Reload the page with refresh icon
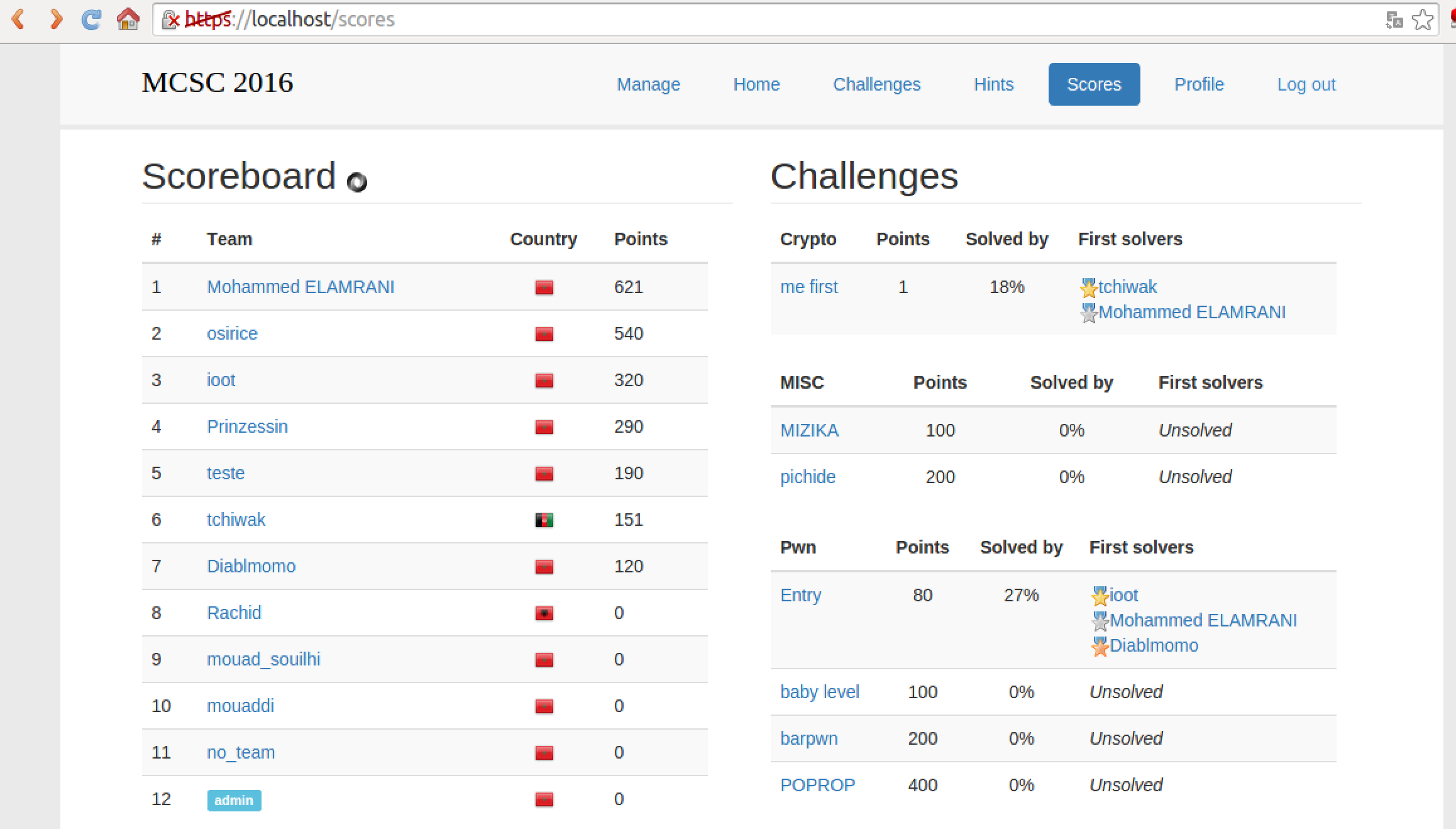The image size is (1456, 829). [x=92, y=19]
